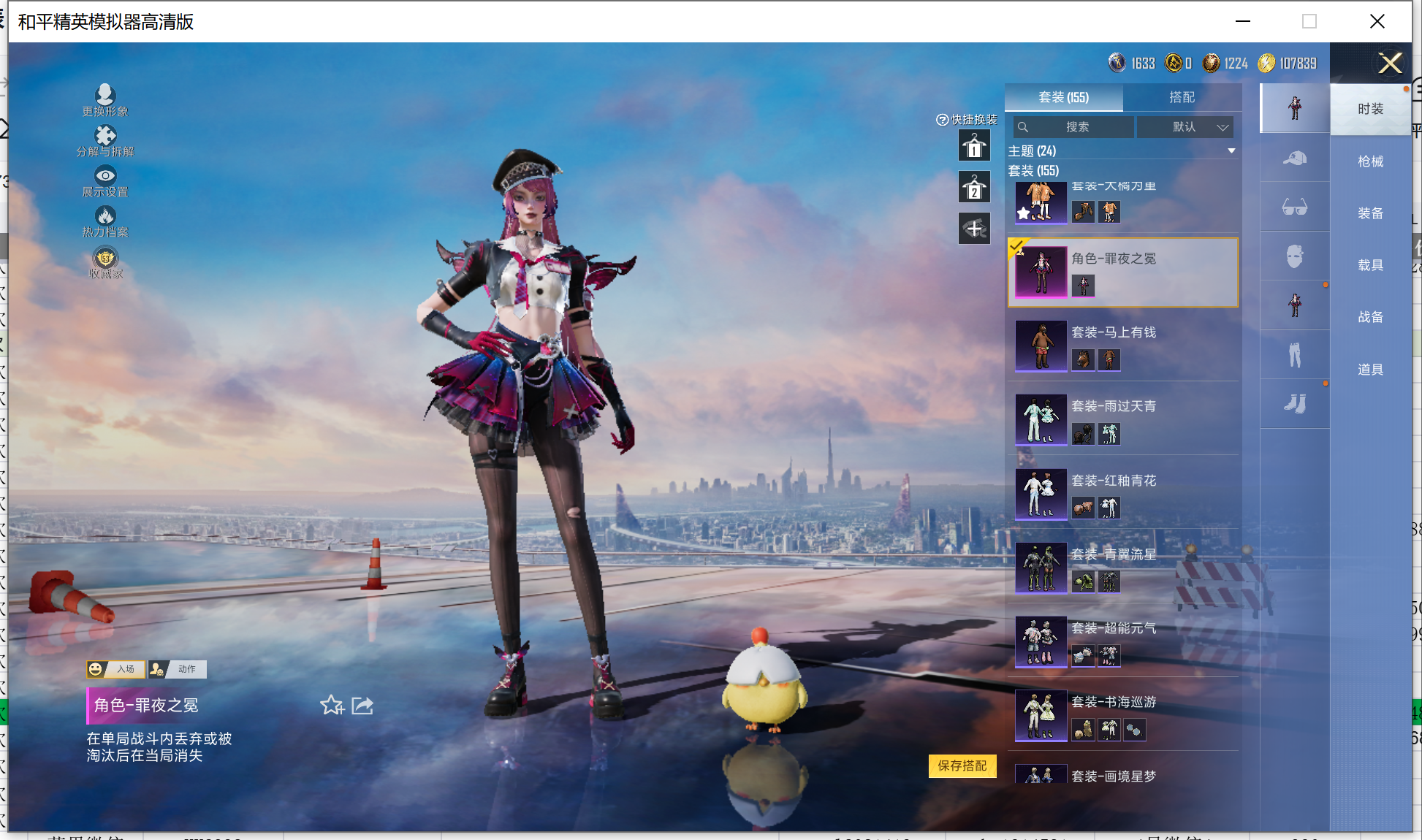Screen dimensions: 1422x840
Task: Click the 更换形象 change avatar icon
Action: pyautogui.click(x=105, y=96)
